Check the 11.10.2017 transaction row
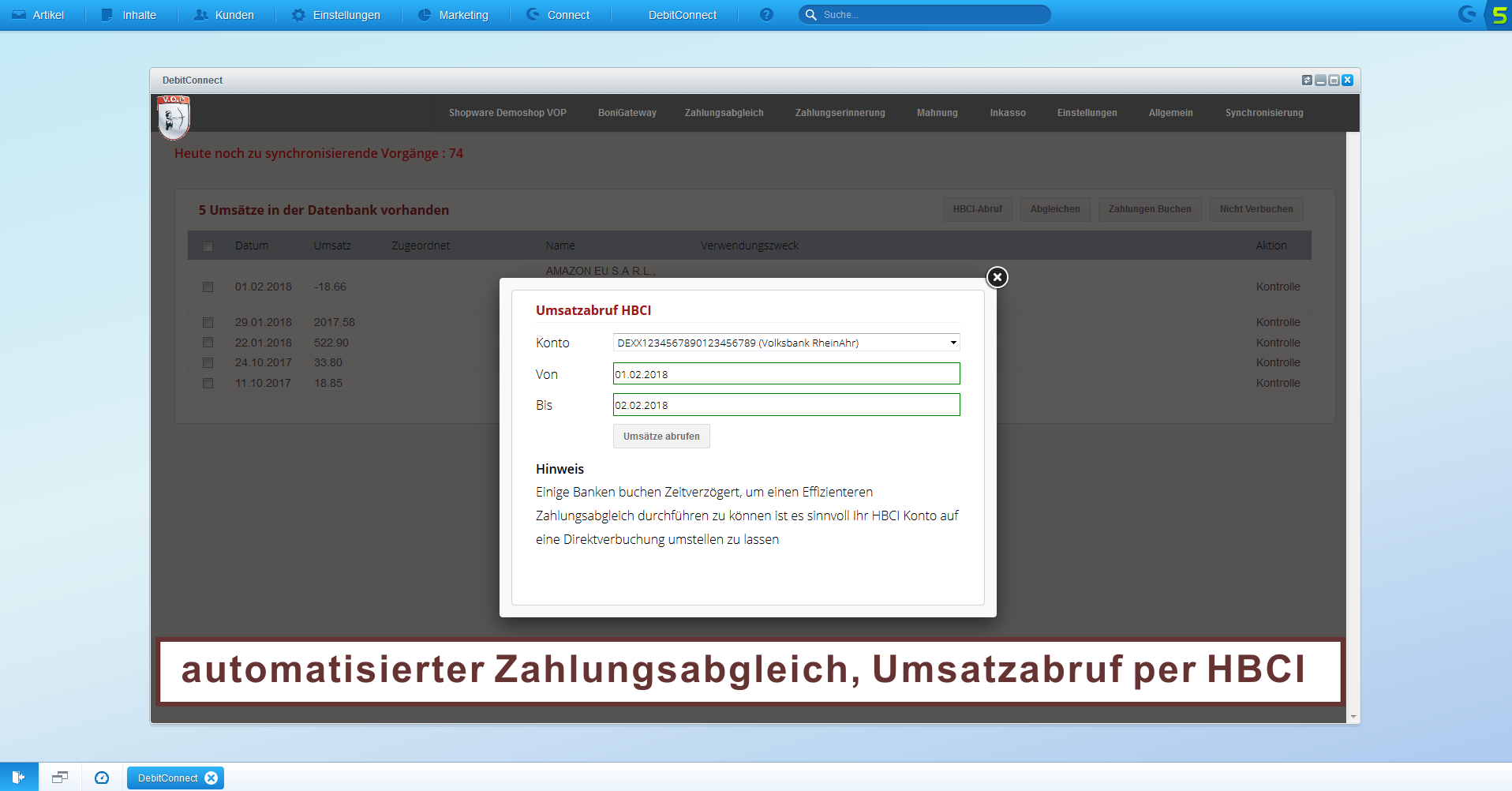The height and width of the screenshot is (791, 1512). click(208, 383)
